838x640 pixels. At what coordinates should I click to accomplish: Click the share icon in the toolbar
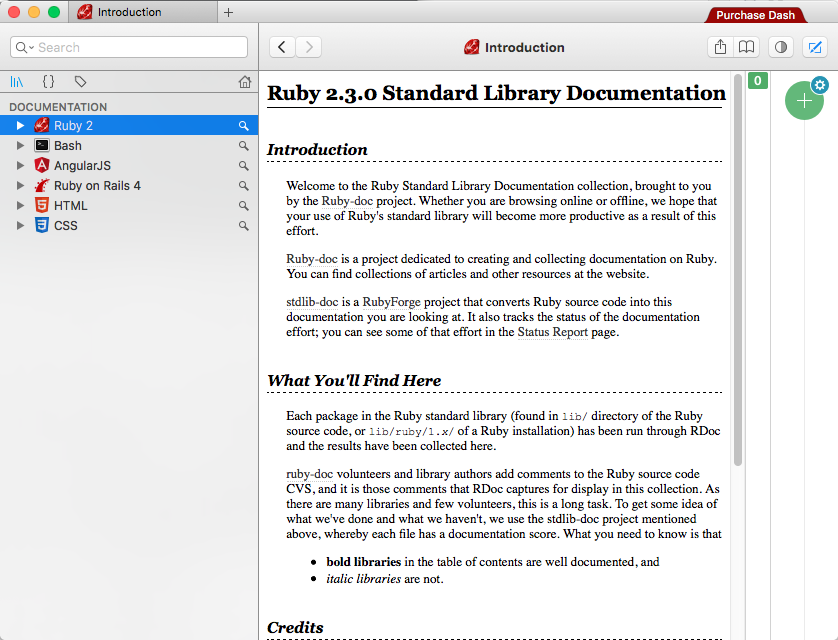point(719,47)
